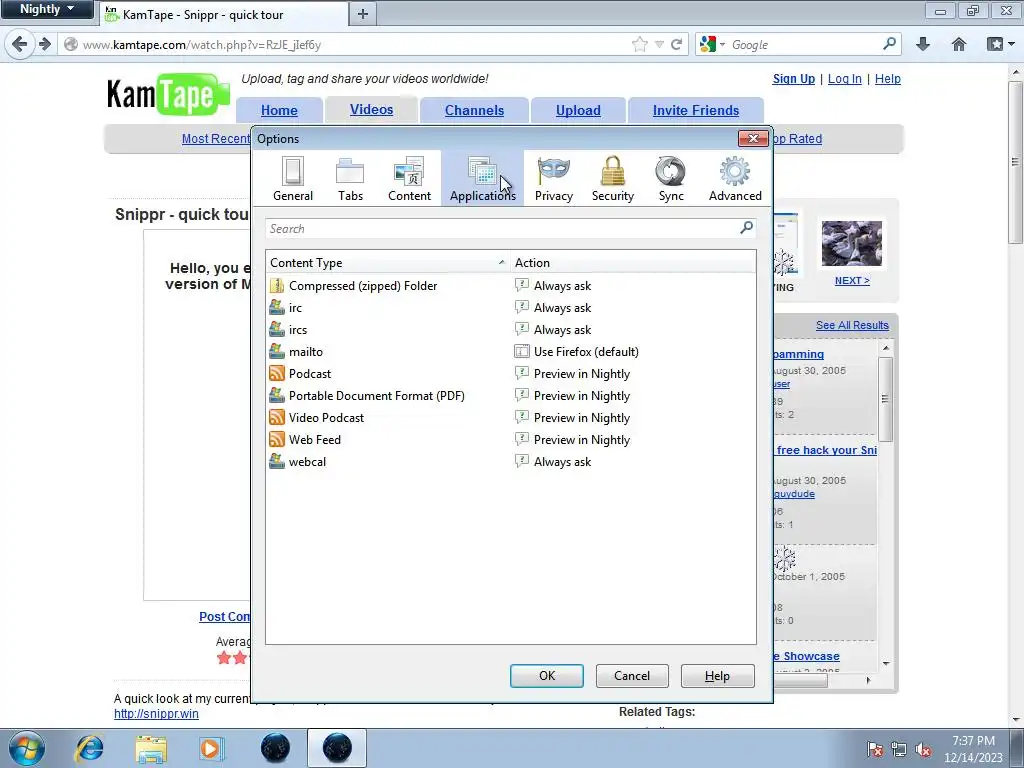Click the browser Back arrow
The height and width of the screenshot is (768, 1024).
point(20,44)
